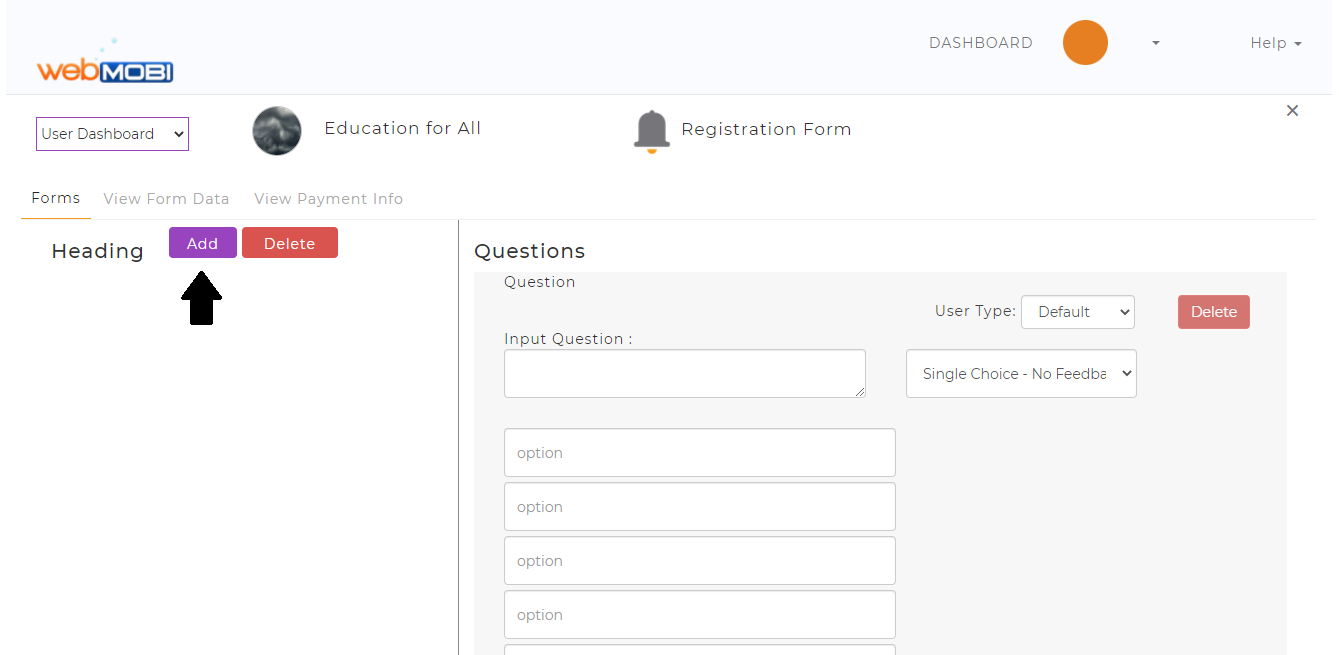
Task: Open the Single Choice question type dropdown
Action: pyautogui.click(x=1021, y=373)
